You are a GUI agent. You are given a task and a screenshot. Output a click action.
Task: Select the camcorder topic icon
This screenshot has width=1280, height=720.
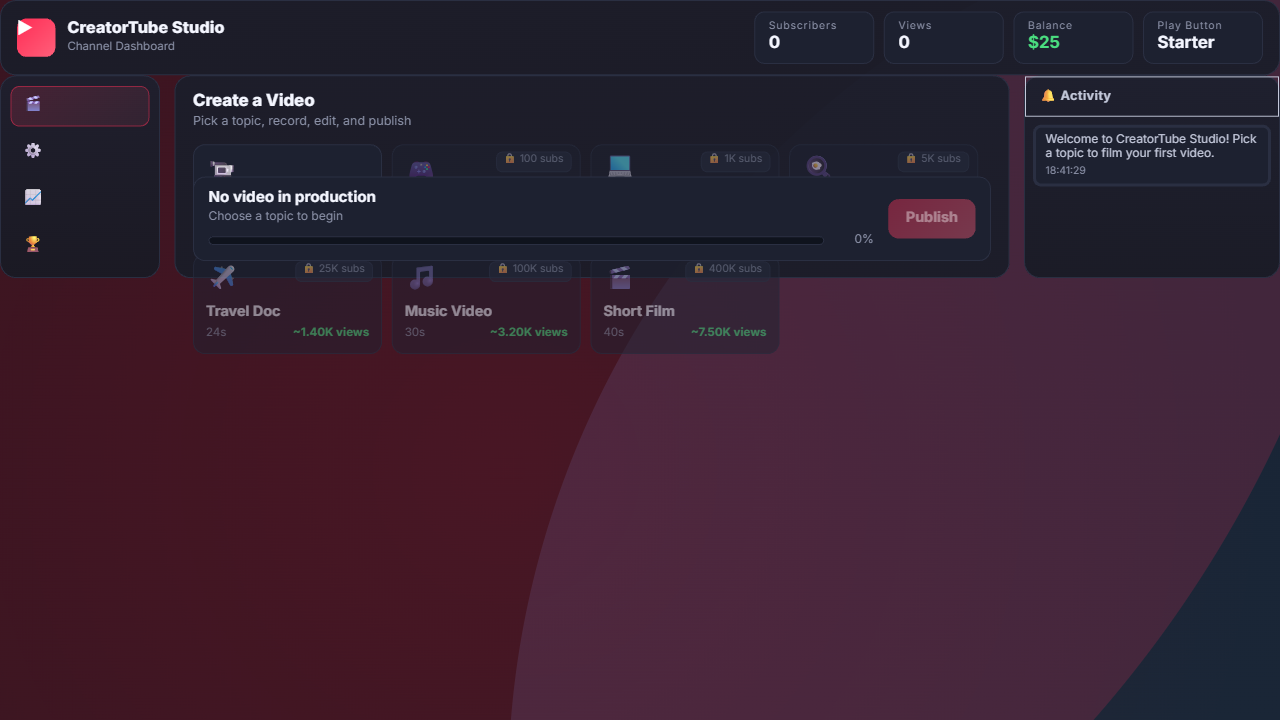pos(221,168)
